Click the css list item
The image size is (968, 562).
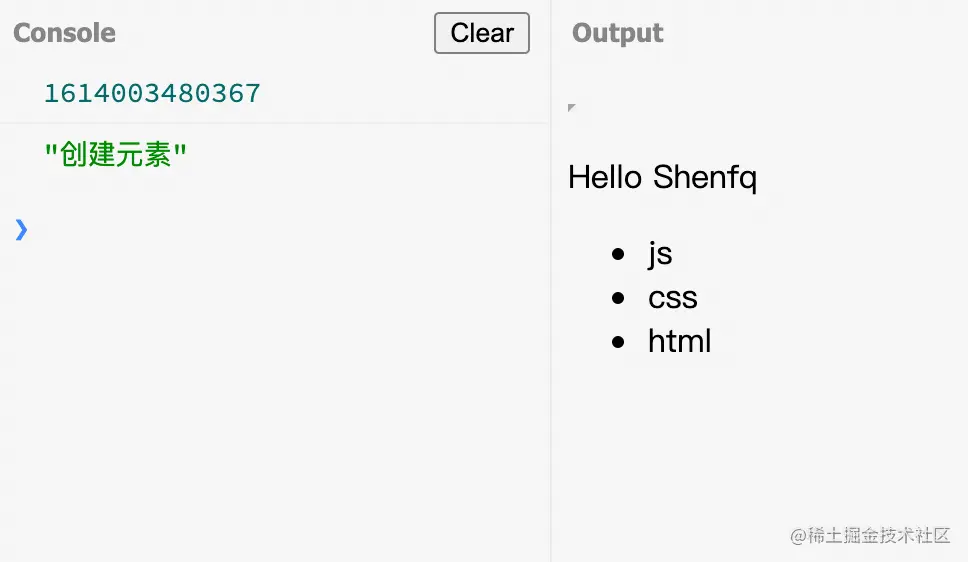(x=672, y=298)
